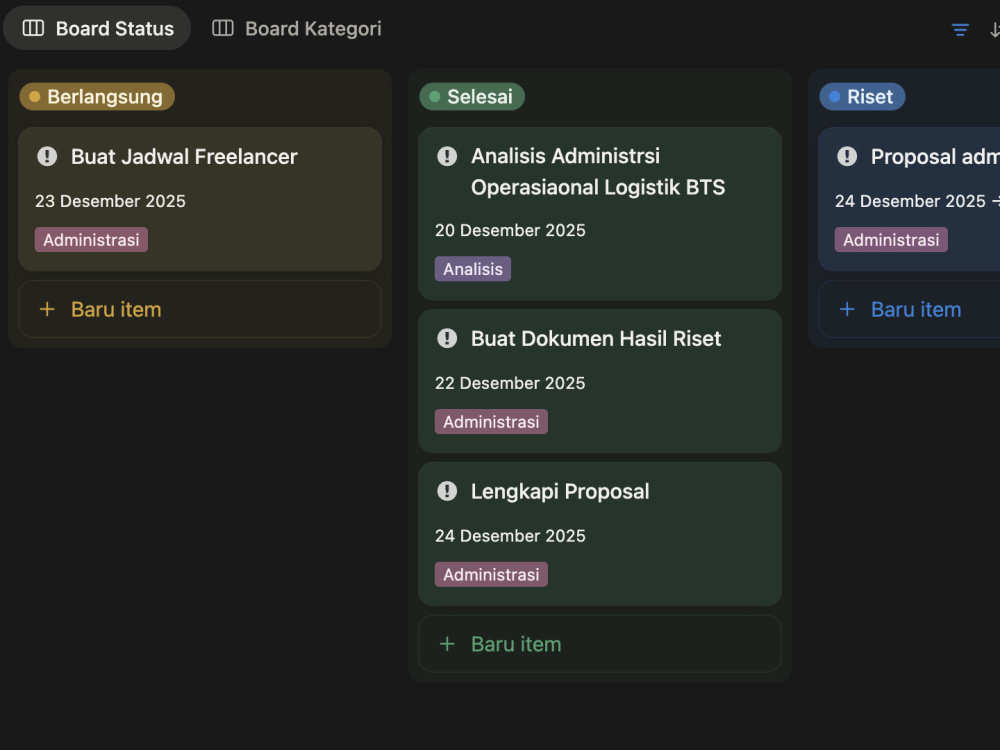Click Administrasi tag on Lengkapi Proposal

(x=491, y=575)
